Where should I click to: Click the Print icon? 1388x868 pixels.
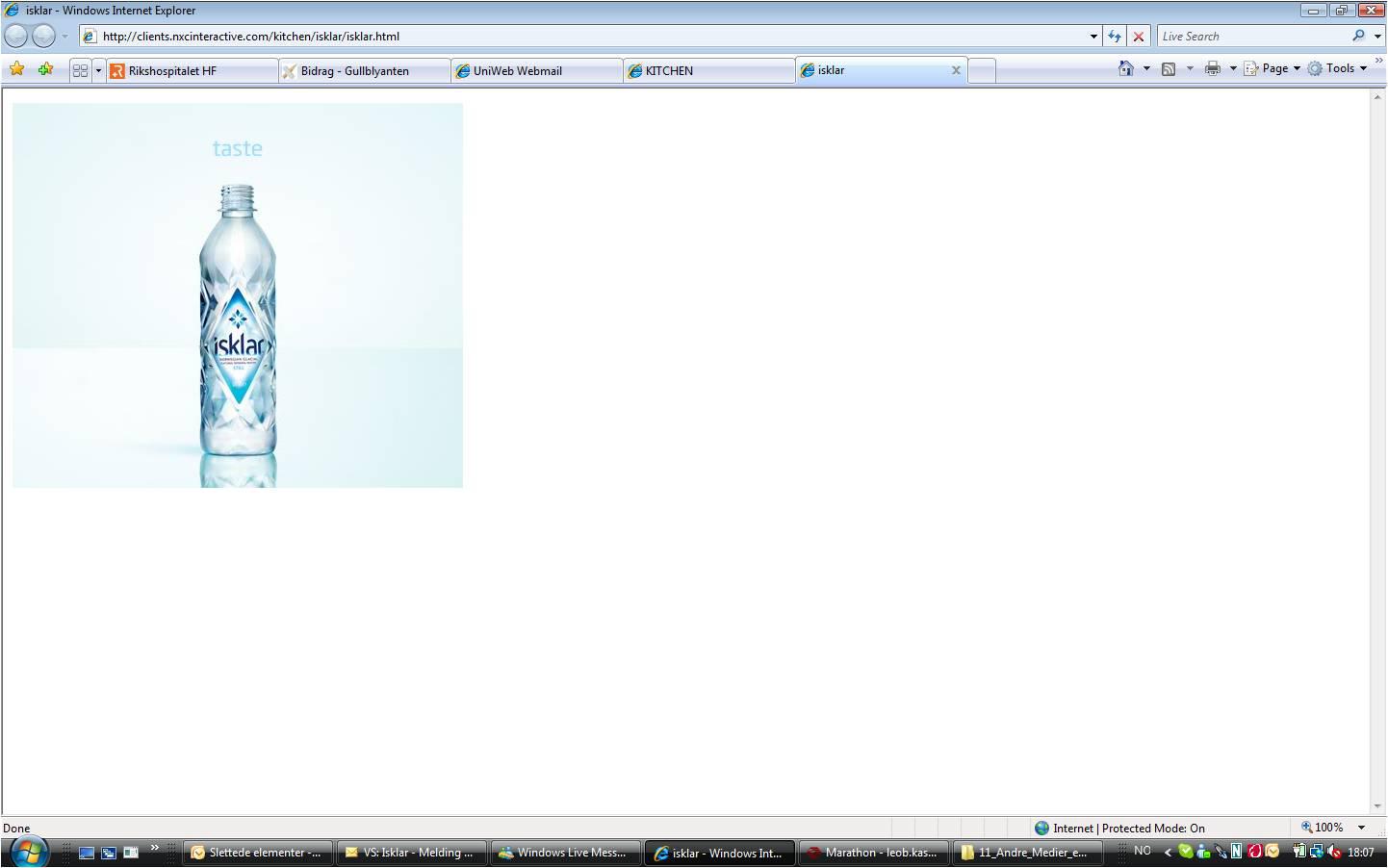pyautogui.click(x=1213, y=68)
